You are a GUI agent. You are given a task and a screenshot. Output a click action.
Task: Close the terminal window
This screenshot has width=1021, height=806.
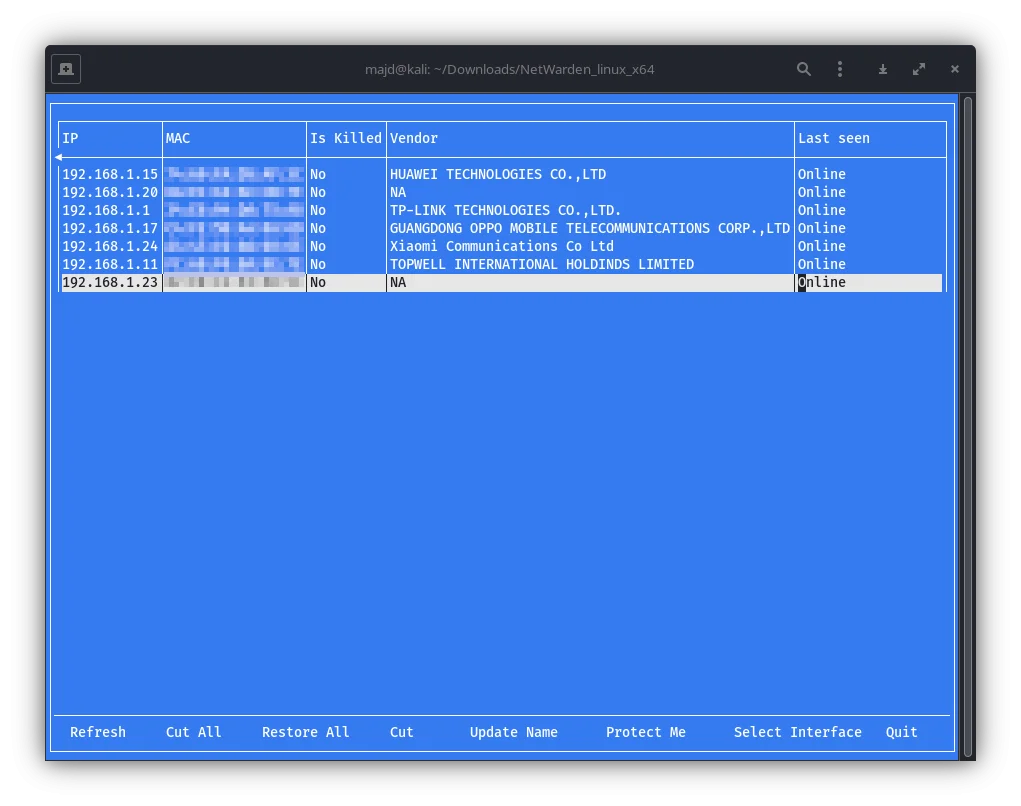pos(955,69)
